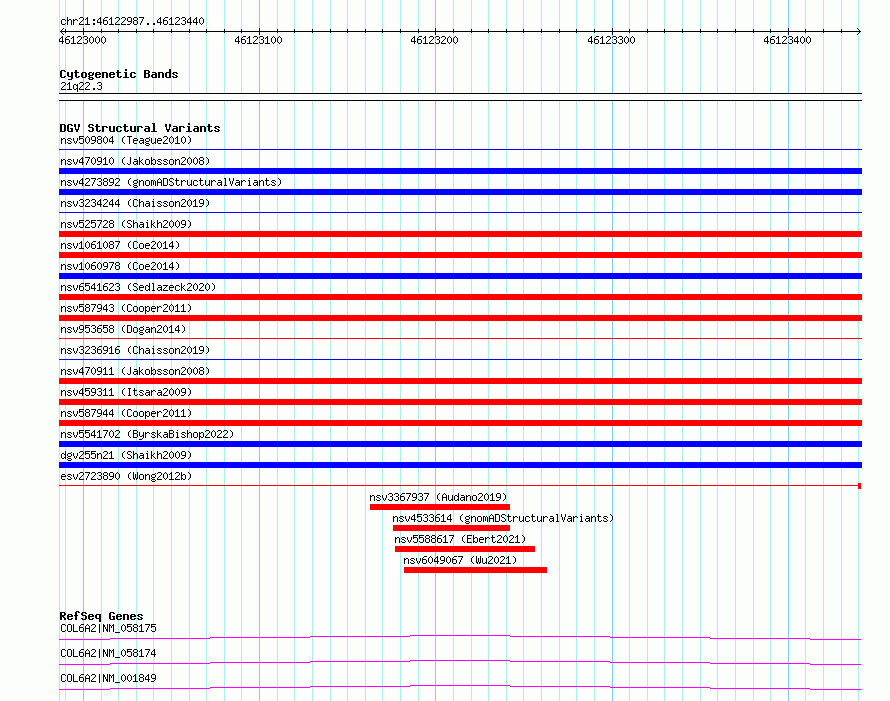
Task: Click the blue bar under nsv470910
Action: tap(460, 171)
